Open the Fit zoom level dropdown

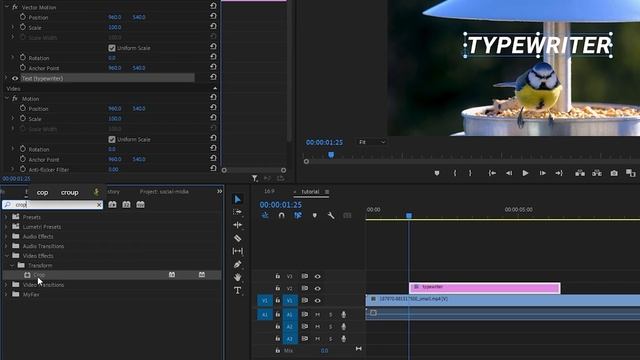[371, 142]
